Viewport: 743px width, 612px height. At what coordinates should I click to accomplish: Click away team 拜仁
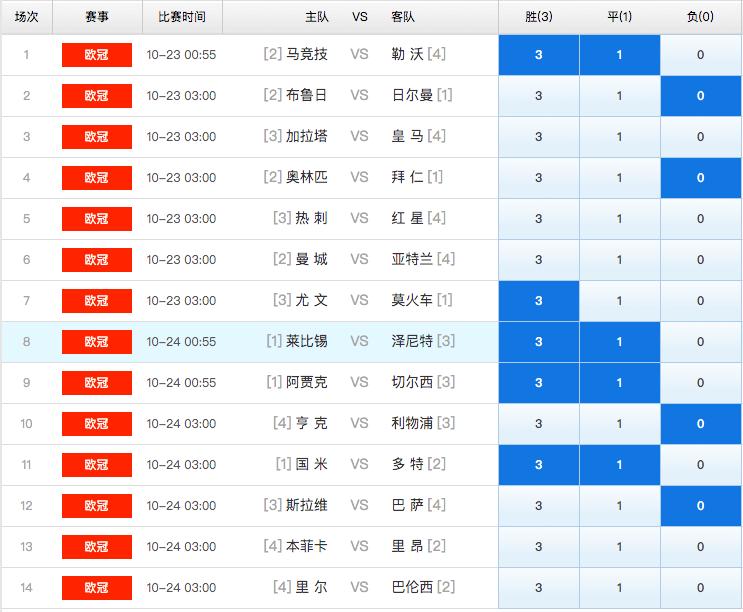coord(407,177)
